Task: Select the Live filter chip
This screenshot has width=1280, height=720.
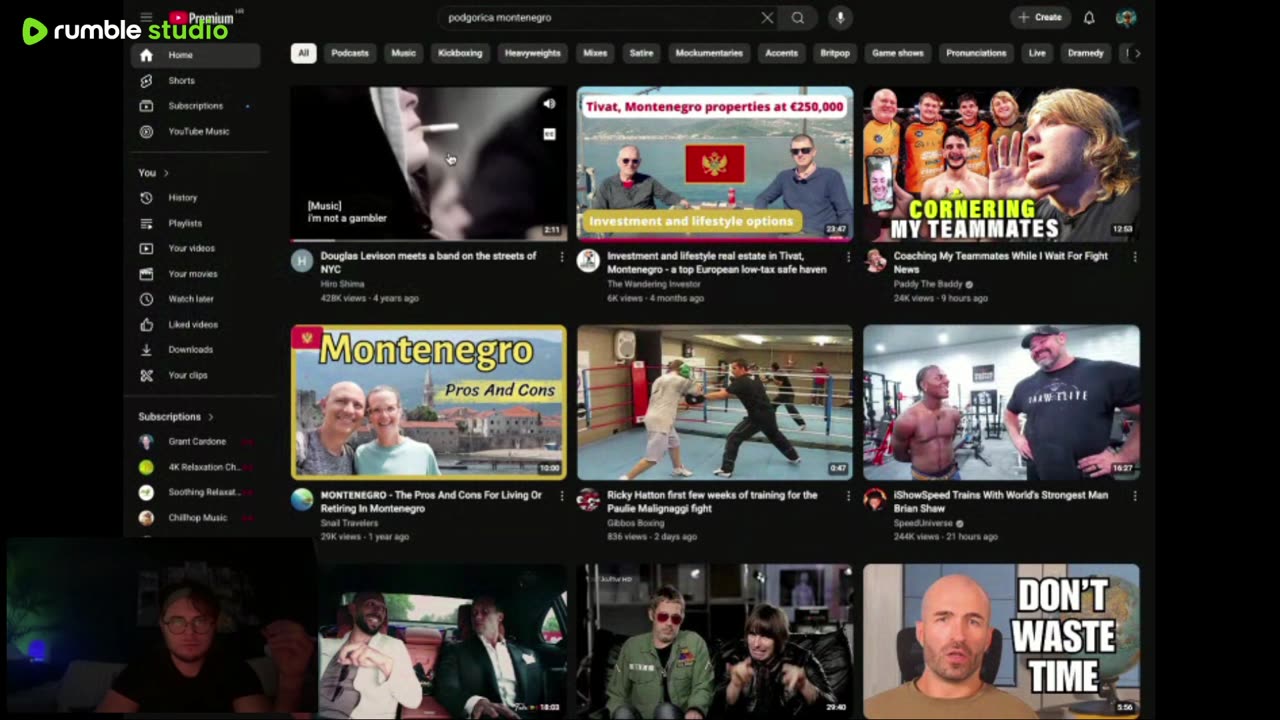Action: click(1037, 53)
